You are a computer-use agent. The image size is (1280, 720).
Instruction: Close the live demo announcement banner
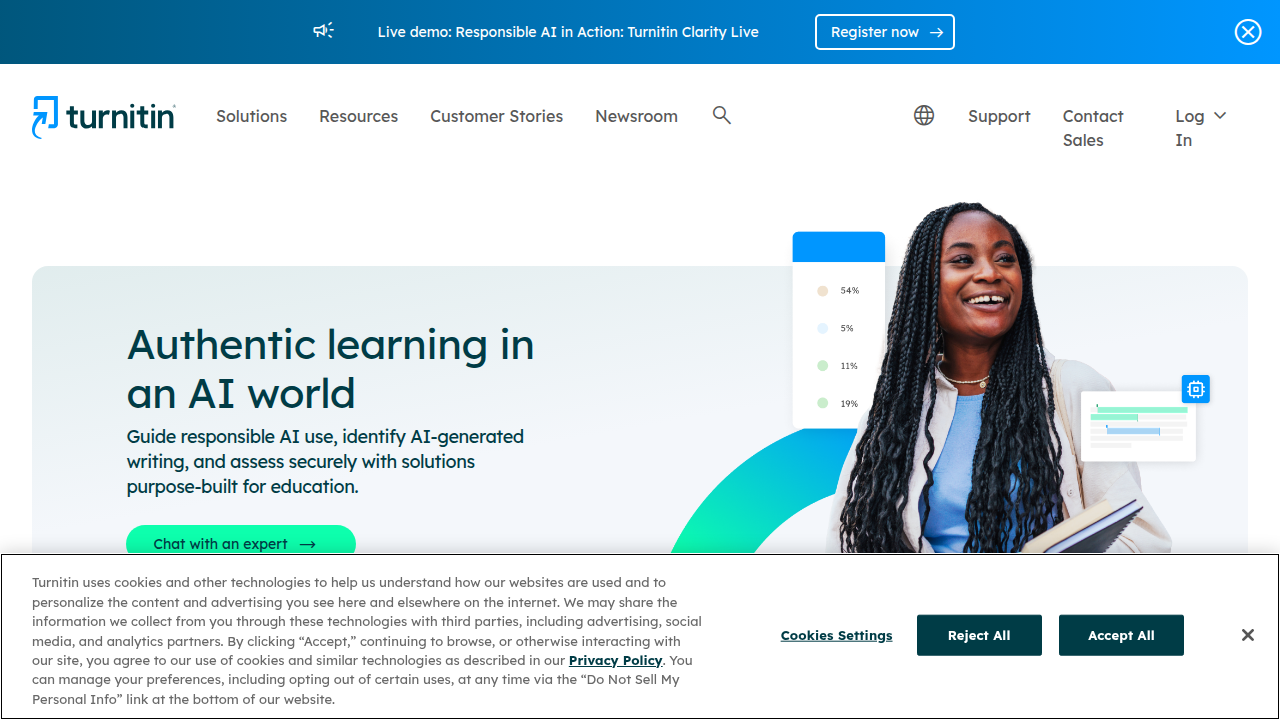coord(1248,32)
